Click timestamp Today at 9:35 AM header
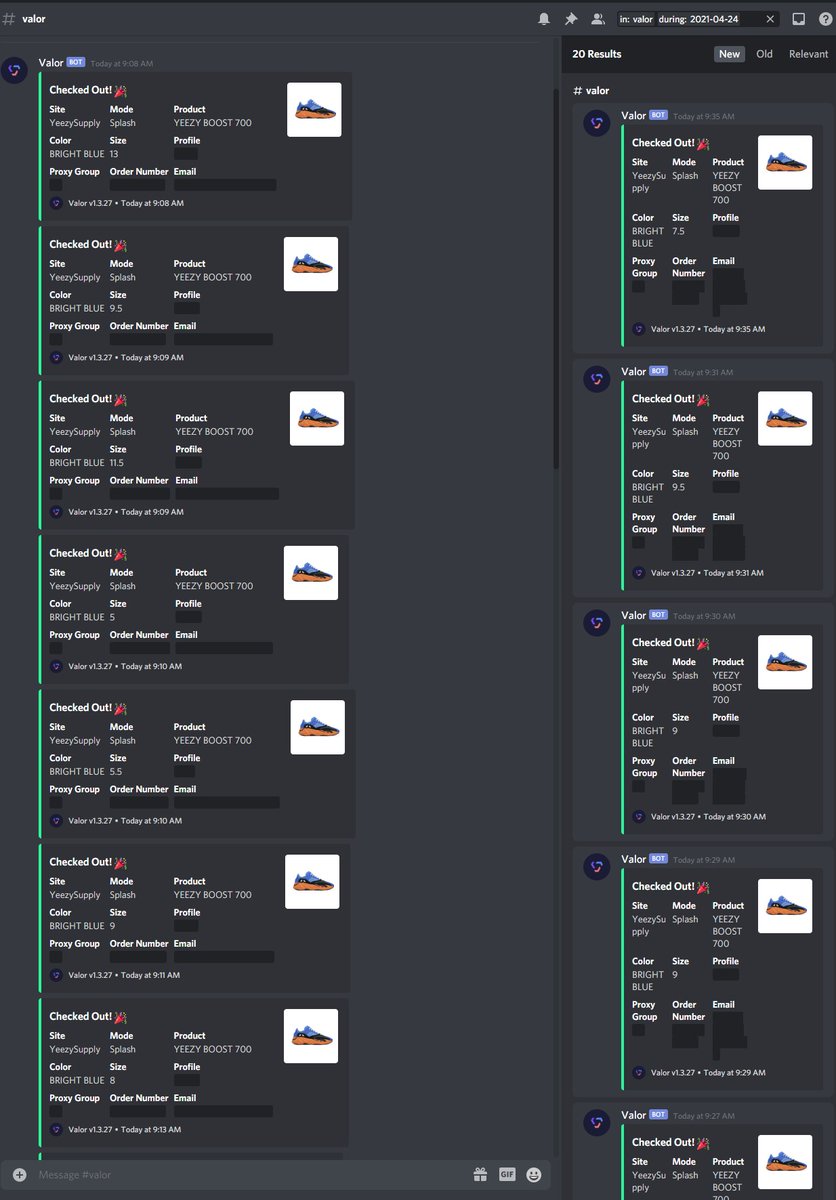The width and height of the screenshot is (836, 1200). click(x=704, y=116)
